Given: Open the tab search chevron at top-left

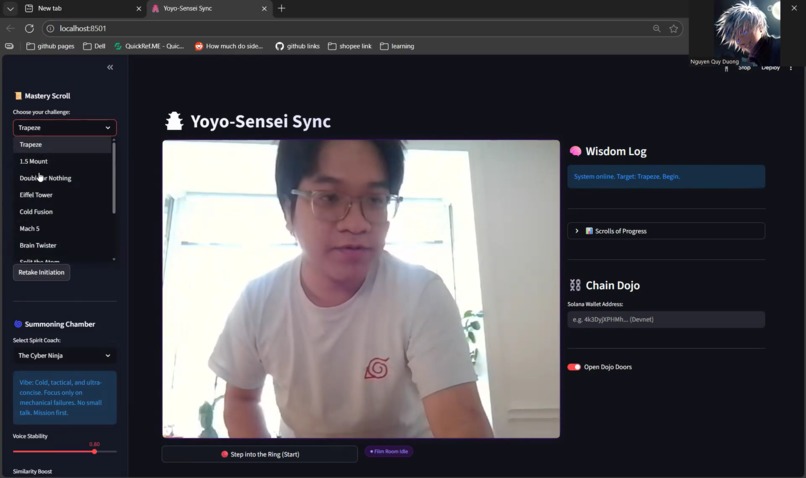Looking at the screenshot, I should click(x=10, y=9).
